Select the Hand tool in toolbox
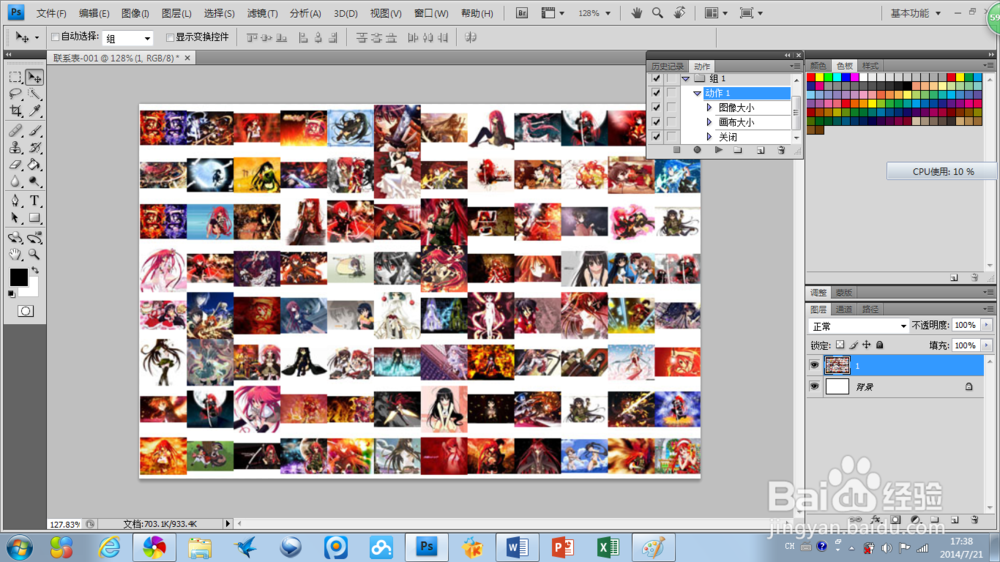The height and width of the screenshot is (562, 1000). pos(15,255)
